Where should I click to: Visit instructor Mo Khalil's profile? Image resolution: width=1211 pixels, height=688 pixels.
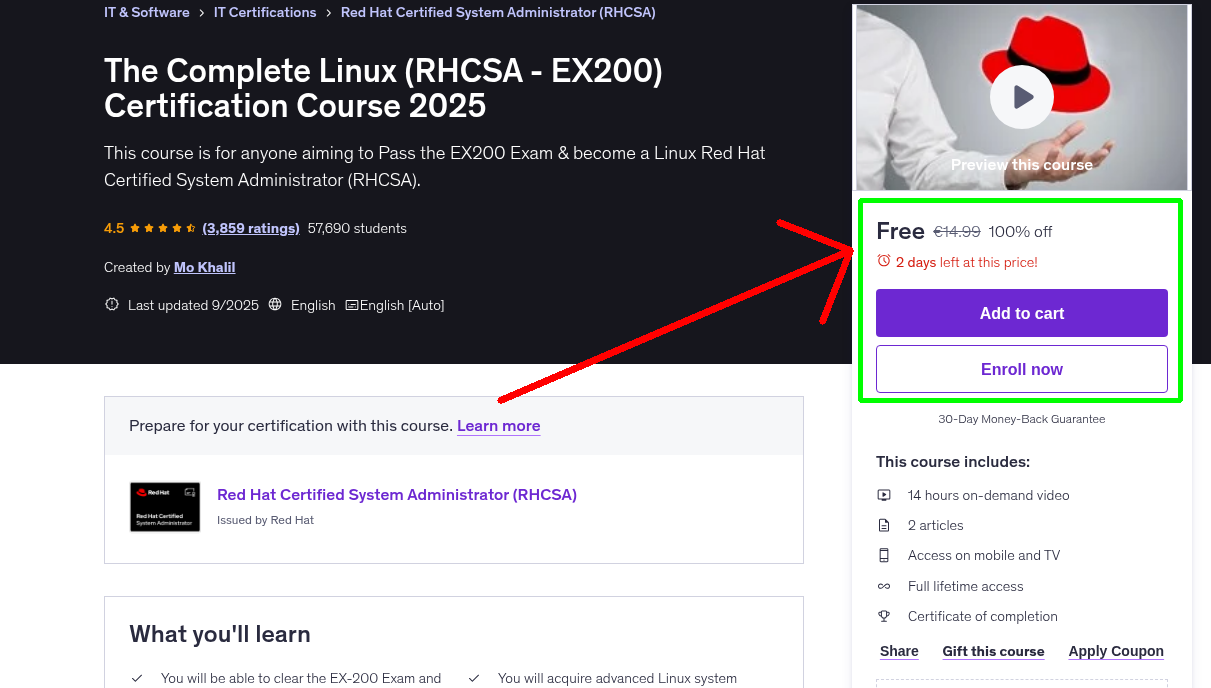coord(204,267)
